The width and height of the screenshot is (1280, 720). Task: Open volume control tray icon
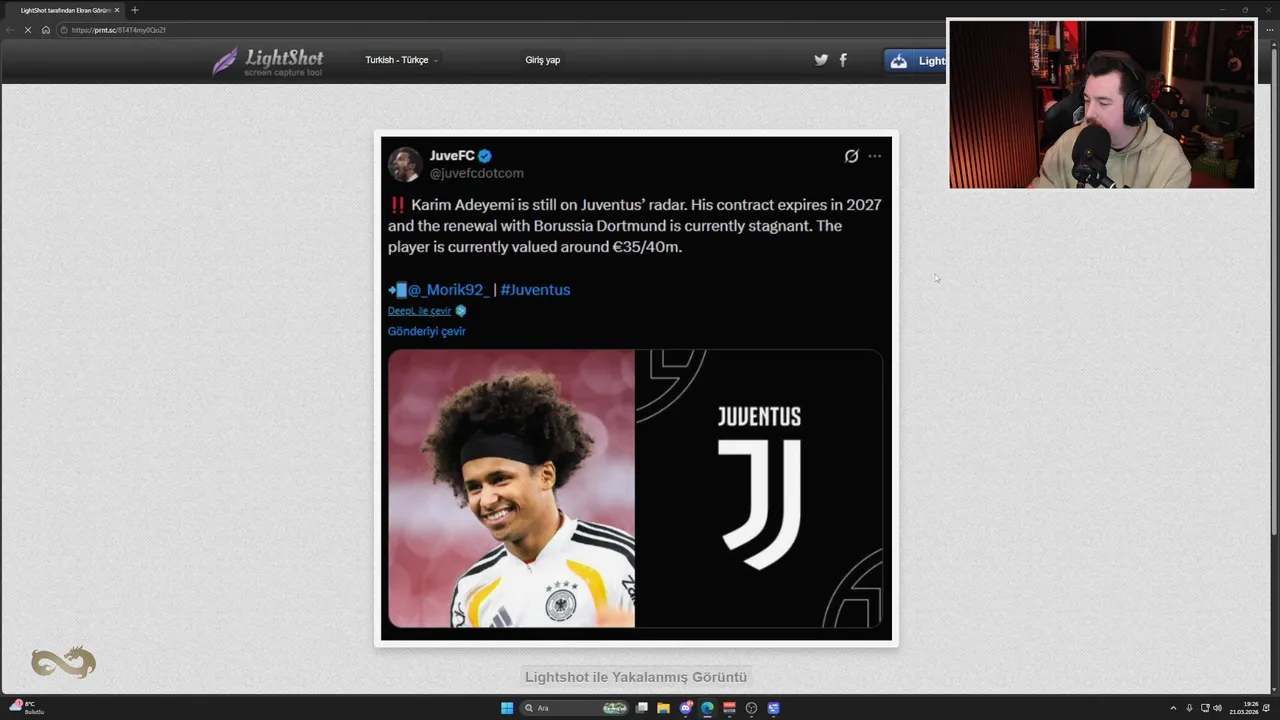pyautogui.click(x=1218, y=708)
